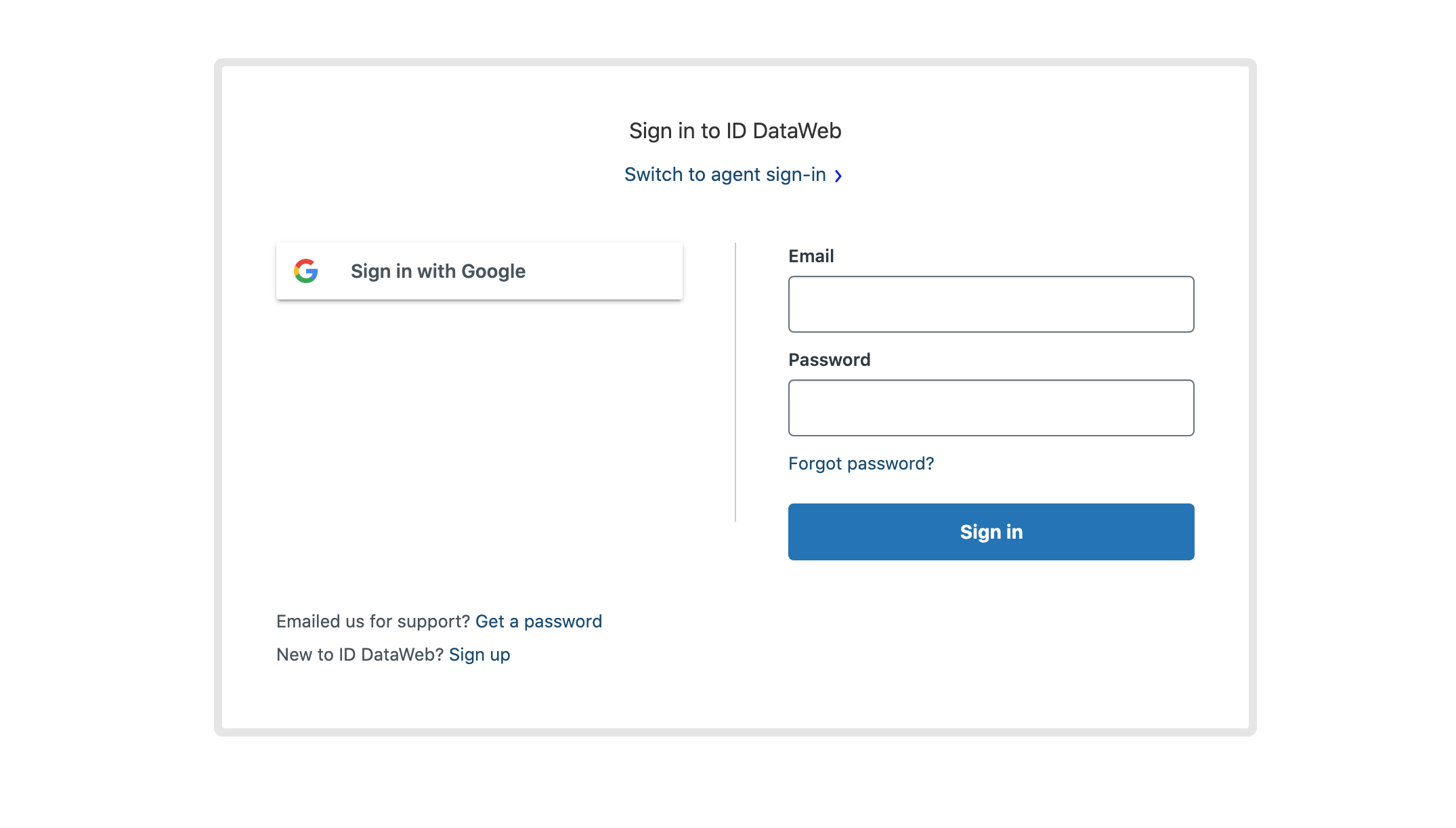Screen dimensions: 1456x828
Task: Follow the Get a password link
Action: click(539, 621)
